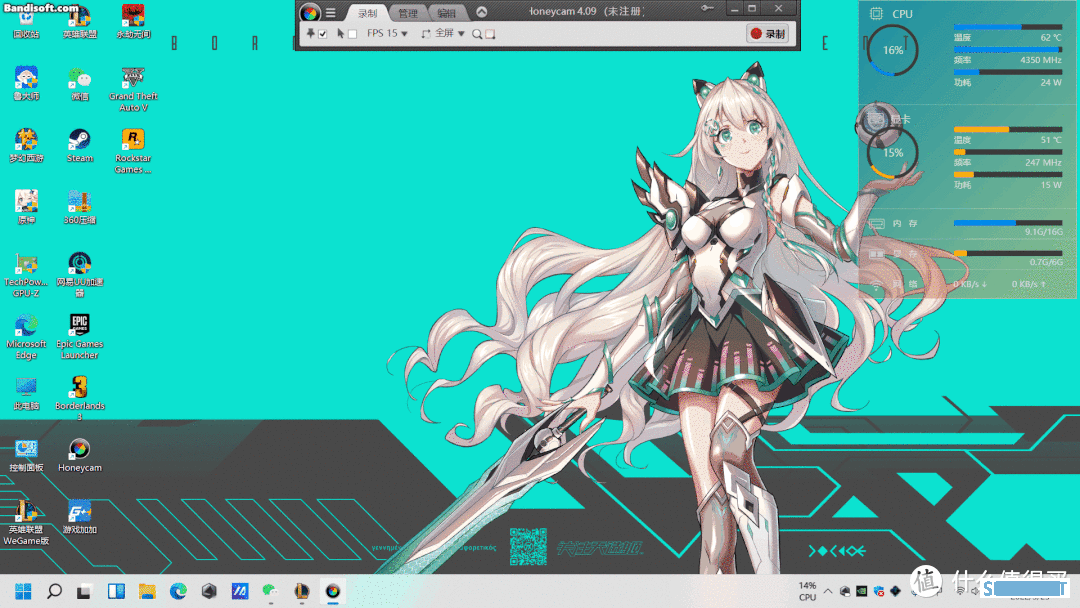Screen dimensions: 1080x608
Task: Select the 梦幻西游 desktop icon
Action: 26,146
